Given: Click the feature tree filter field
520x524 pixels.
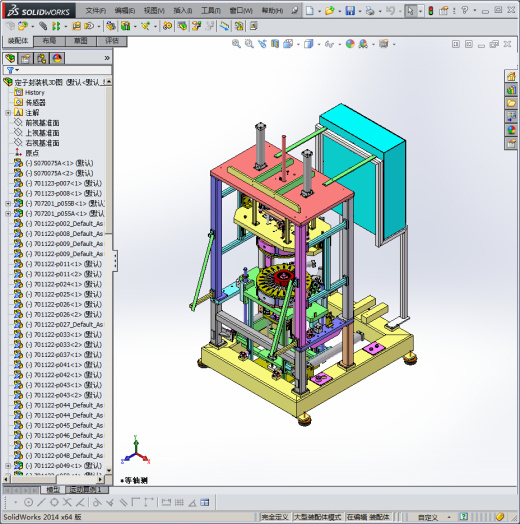Looking at the screenshot, I should tap(57, 70).
